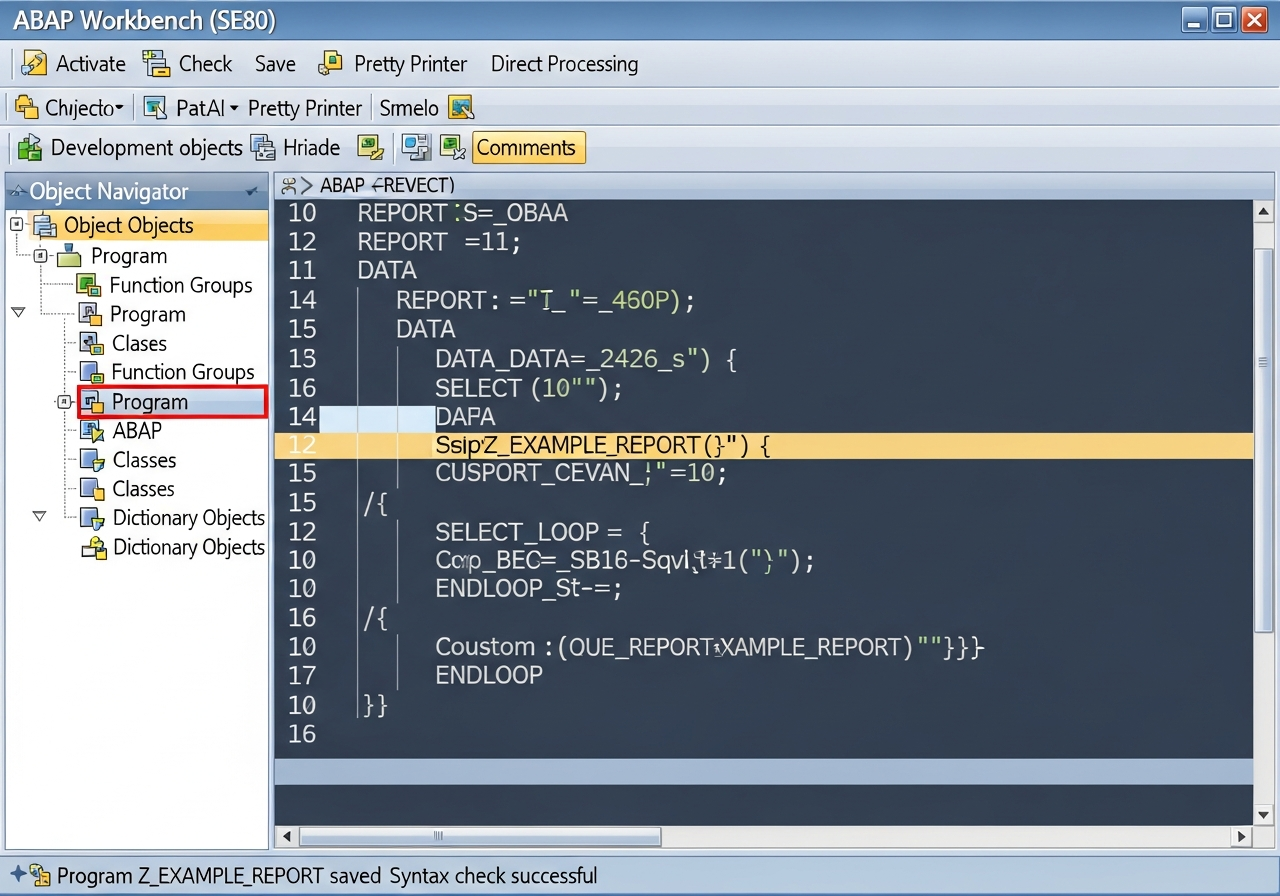Click the Pretty Printer icon near Save
The image size is (1280, 896).
tap(330, 62)
